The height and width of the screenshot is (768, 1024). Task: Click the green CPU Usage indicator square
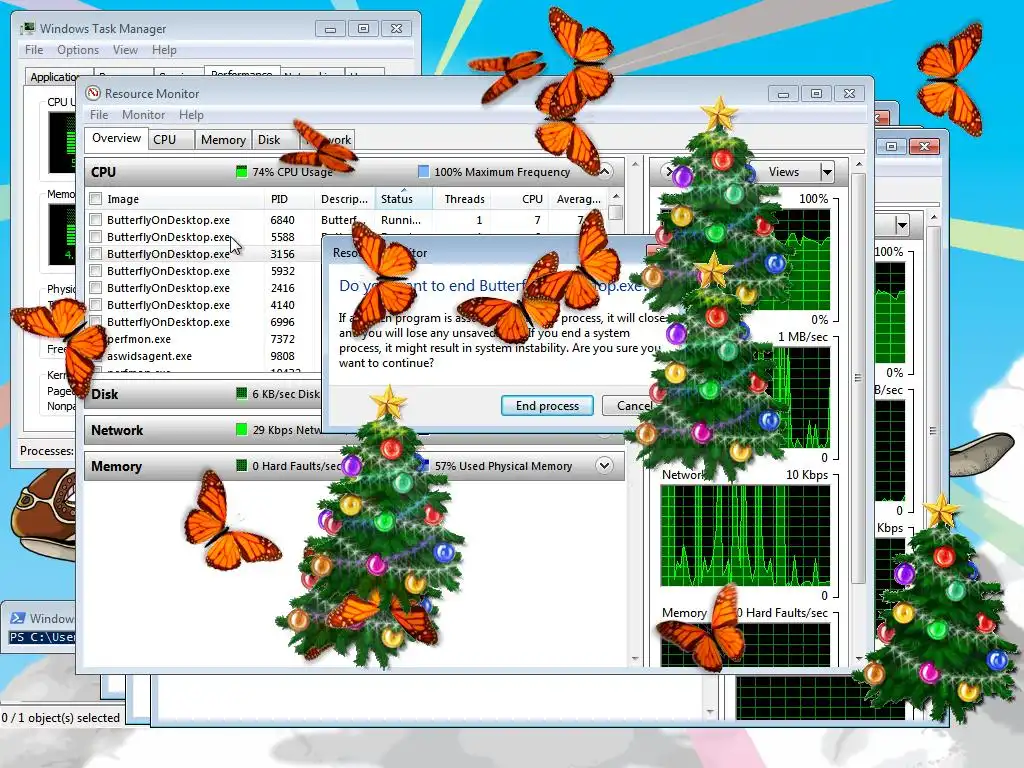point(242,172)
